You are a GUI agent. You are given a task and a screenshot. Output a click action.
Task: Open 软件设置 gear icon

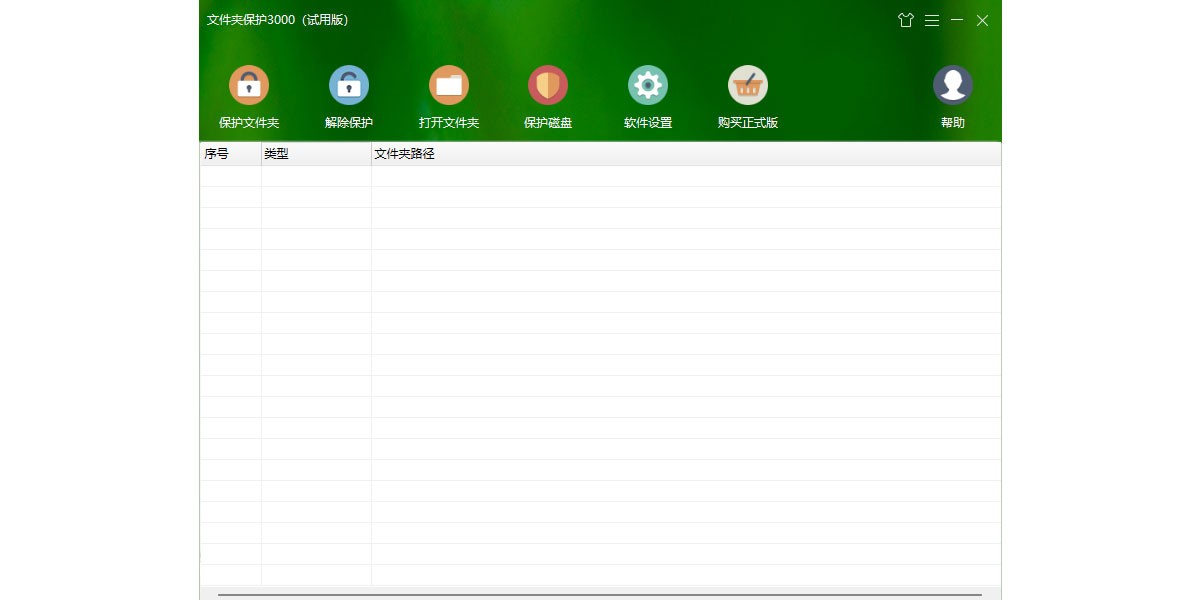pyautogui.click(x=648, y=85)
